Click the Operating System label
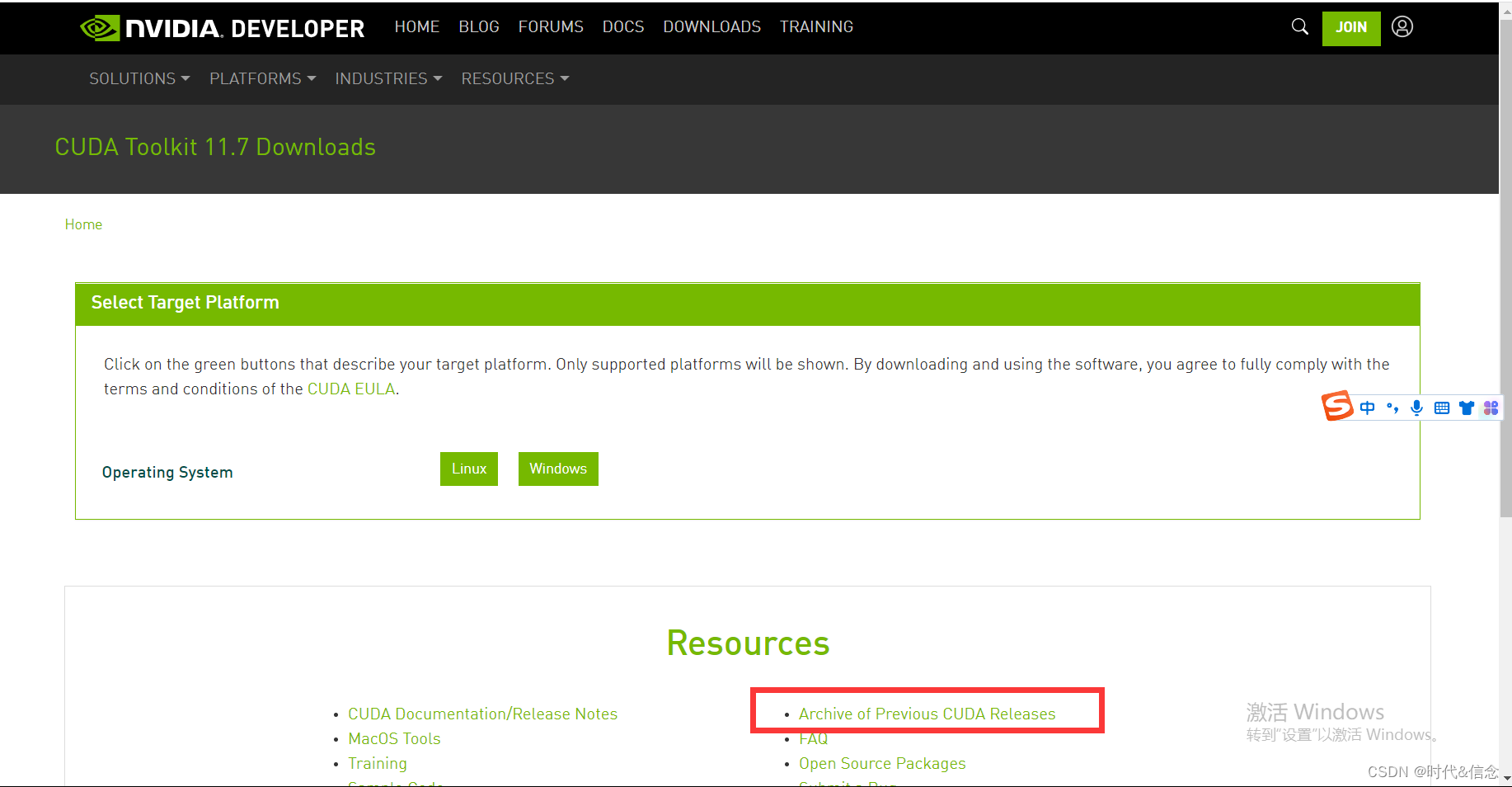The image size is (1512, 787). [x=167, y=473]
